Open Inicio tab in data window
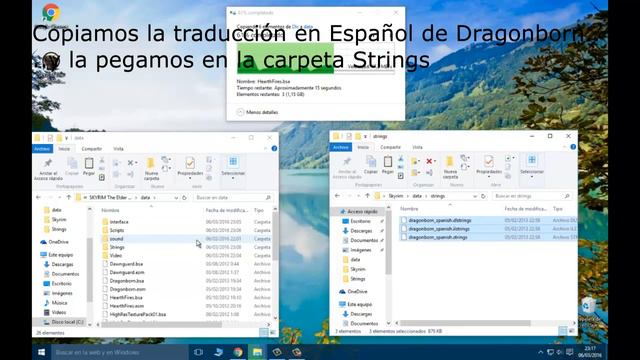 click(64, 149)
